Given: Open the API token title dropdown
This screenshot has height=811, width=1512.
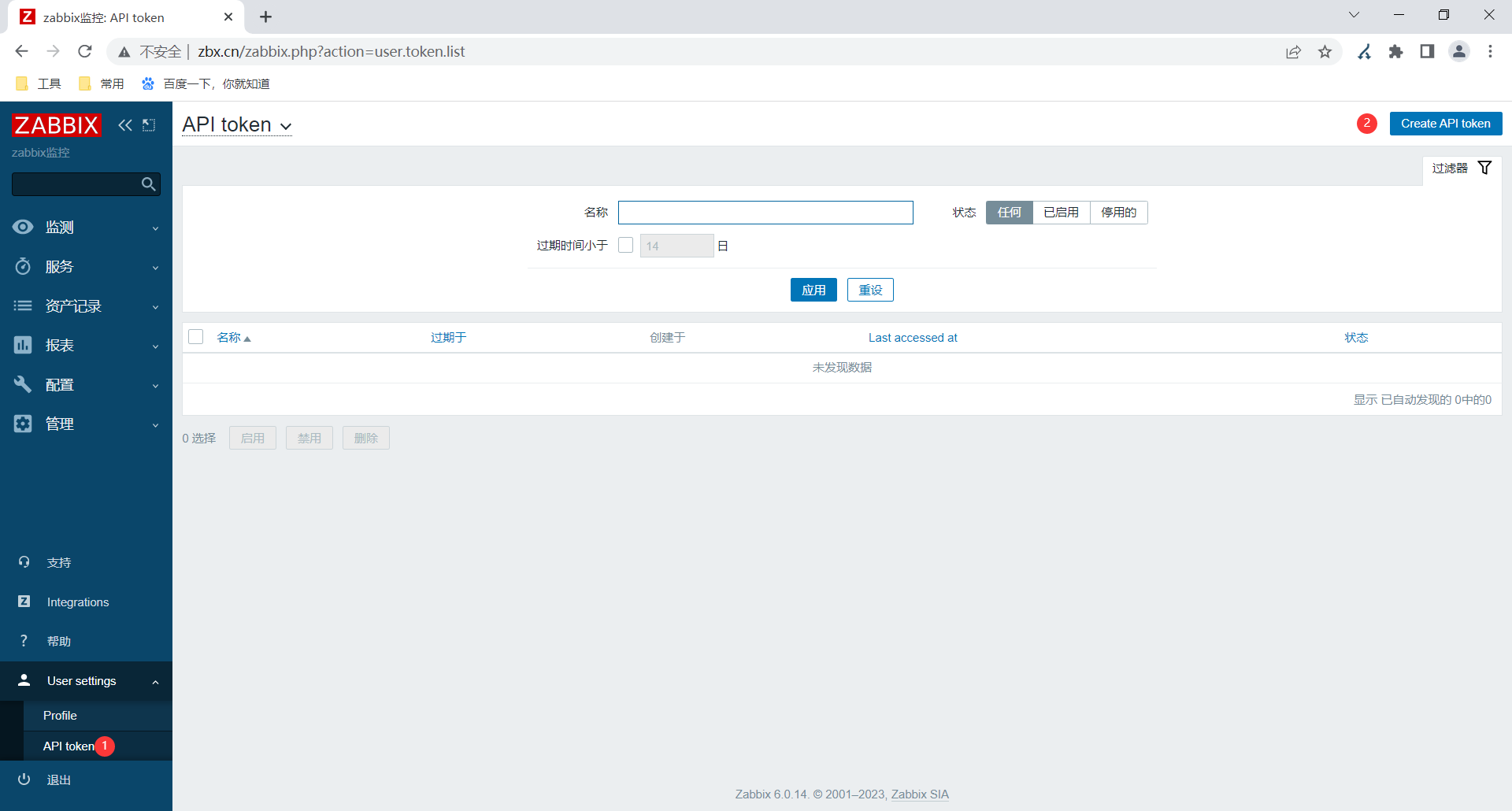Looking at the screenshot, I should click(x=237, y=124).
